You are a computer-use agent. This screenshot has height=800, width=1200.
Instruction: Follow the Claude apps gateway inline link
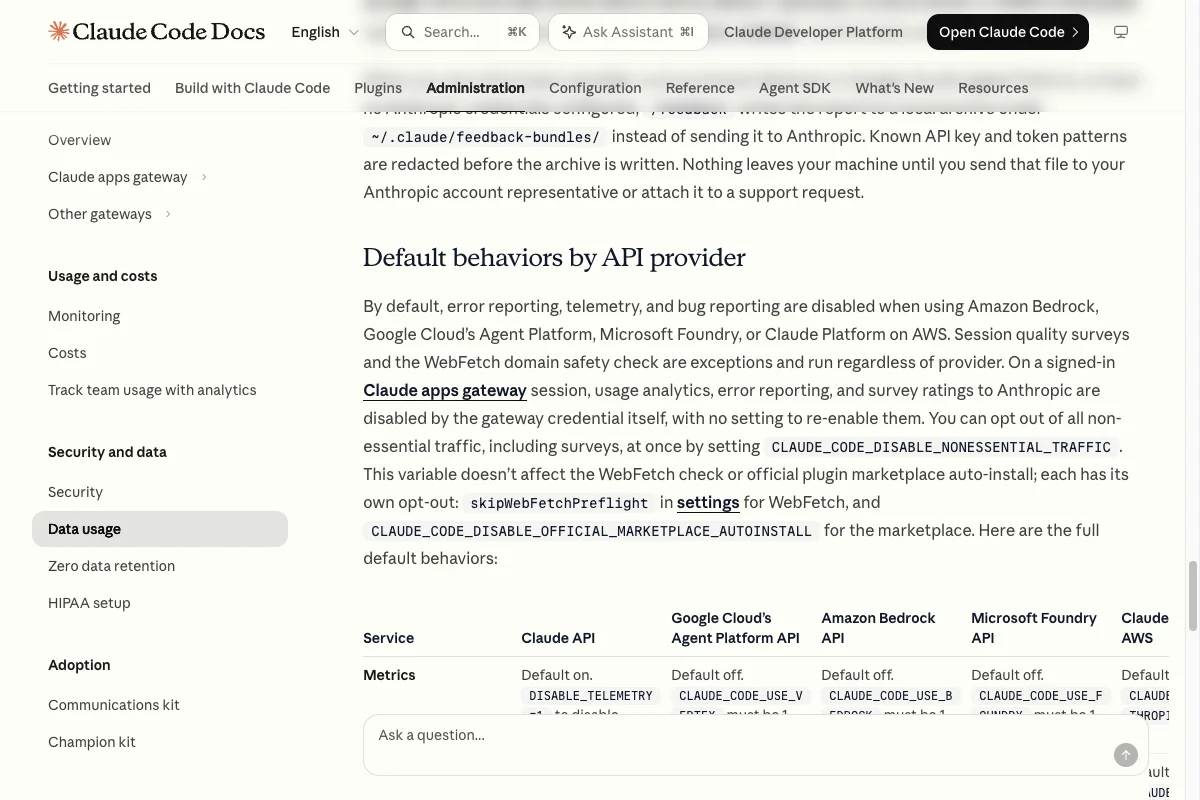pos(445,390)
